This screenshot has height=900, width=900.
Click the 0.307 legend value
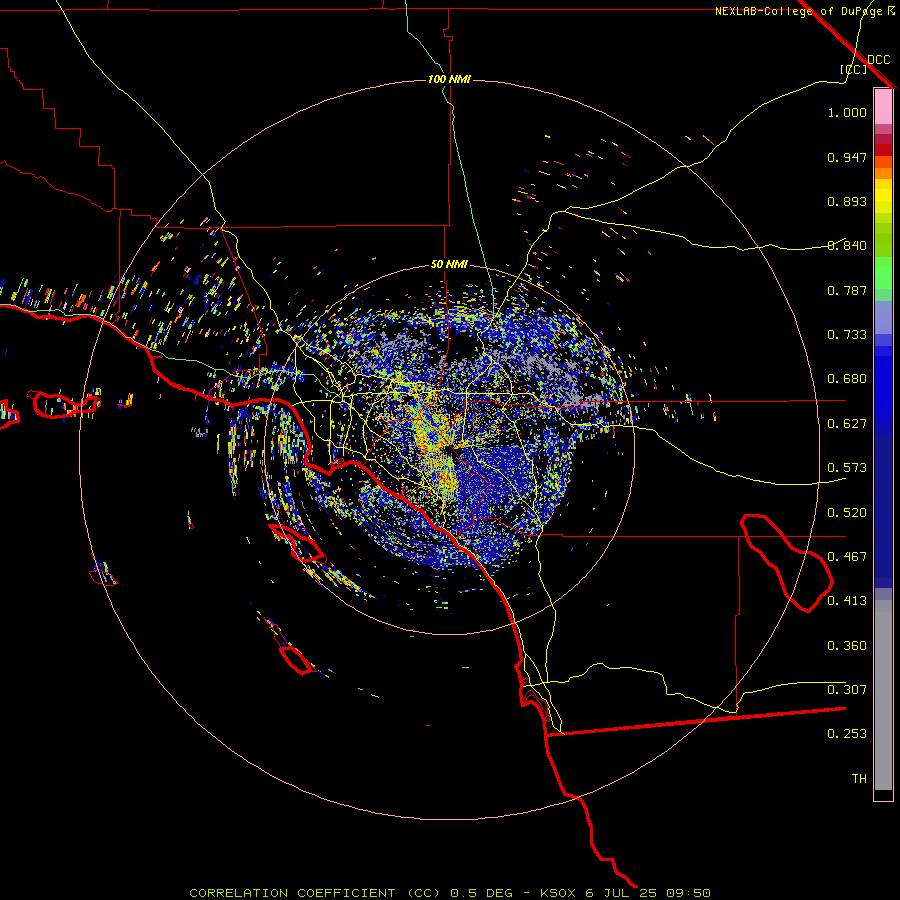(x=847, y=690)
